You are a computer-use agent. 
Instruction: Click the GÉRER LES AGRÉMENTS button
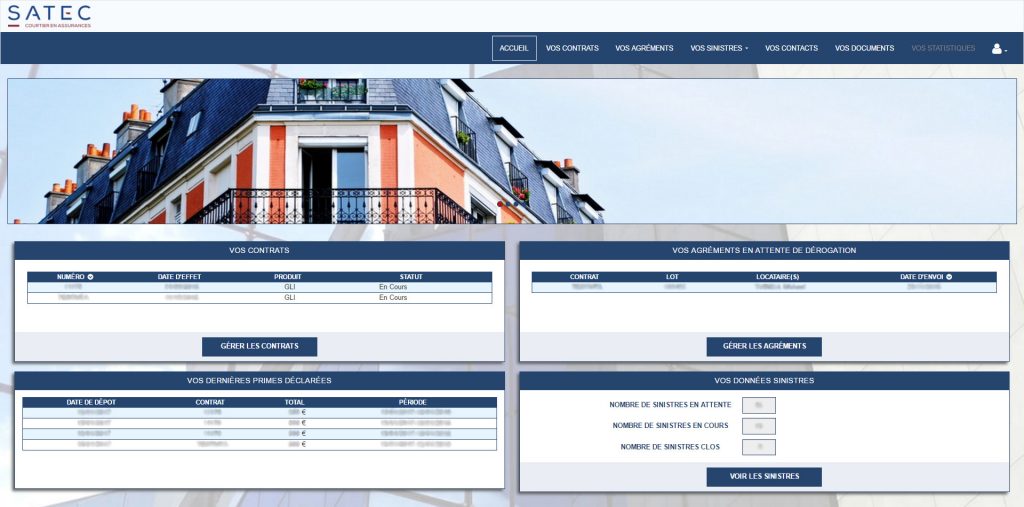(x=764, y=346)
